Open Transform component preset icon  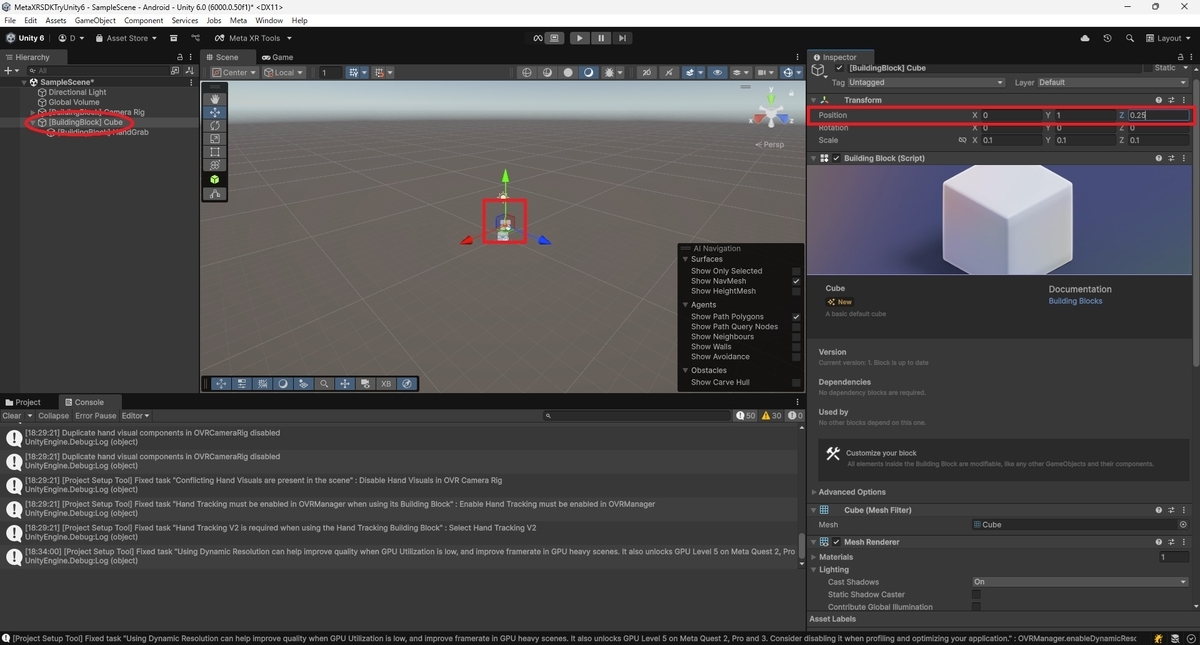[x=1171, y=100]
